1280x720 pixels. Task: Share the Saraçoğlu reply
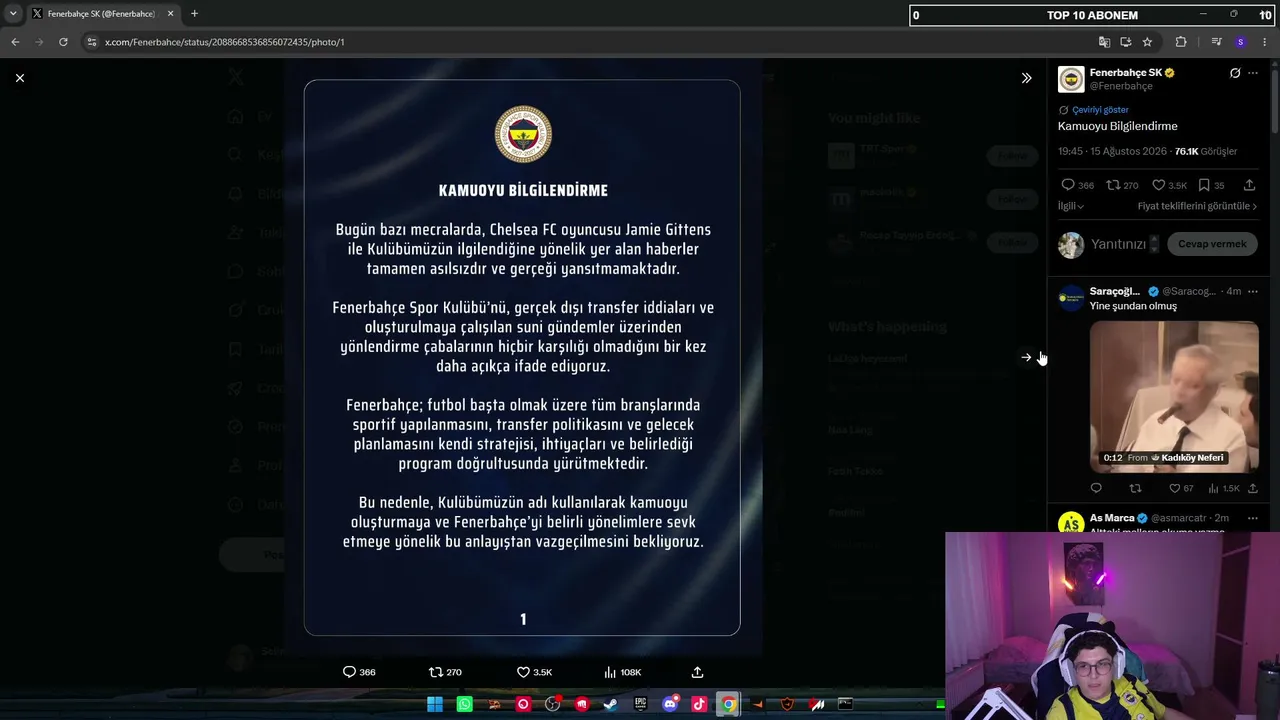pos(1253,488)
